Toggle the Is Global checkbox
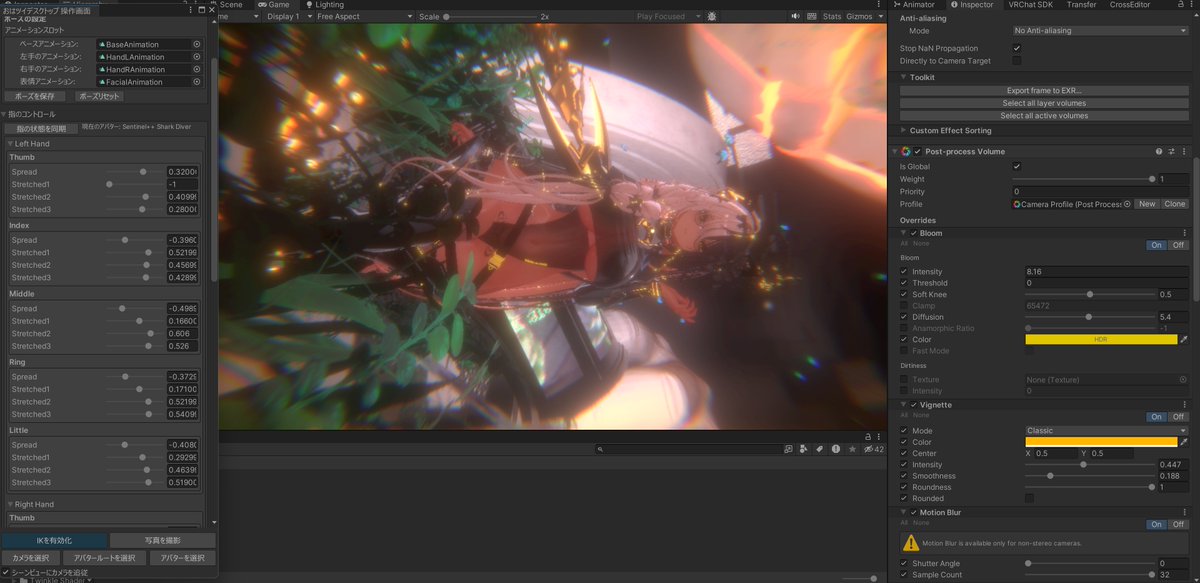 (1017, 166)
